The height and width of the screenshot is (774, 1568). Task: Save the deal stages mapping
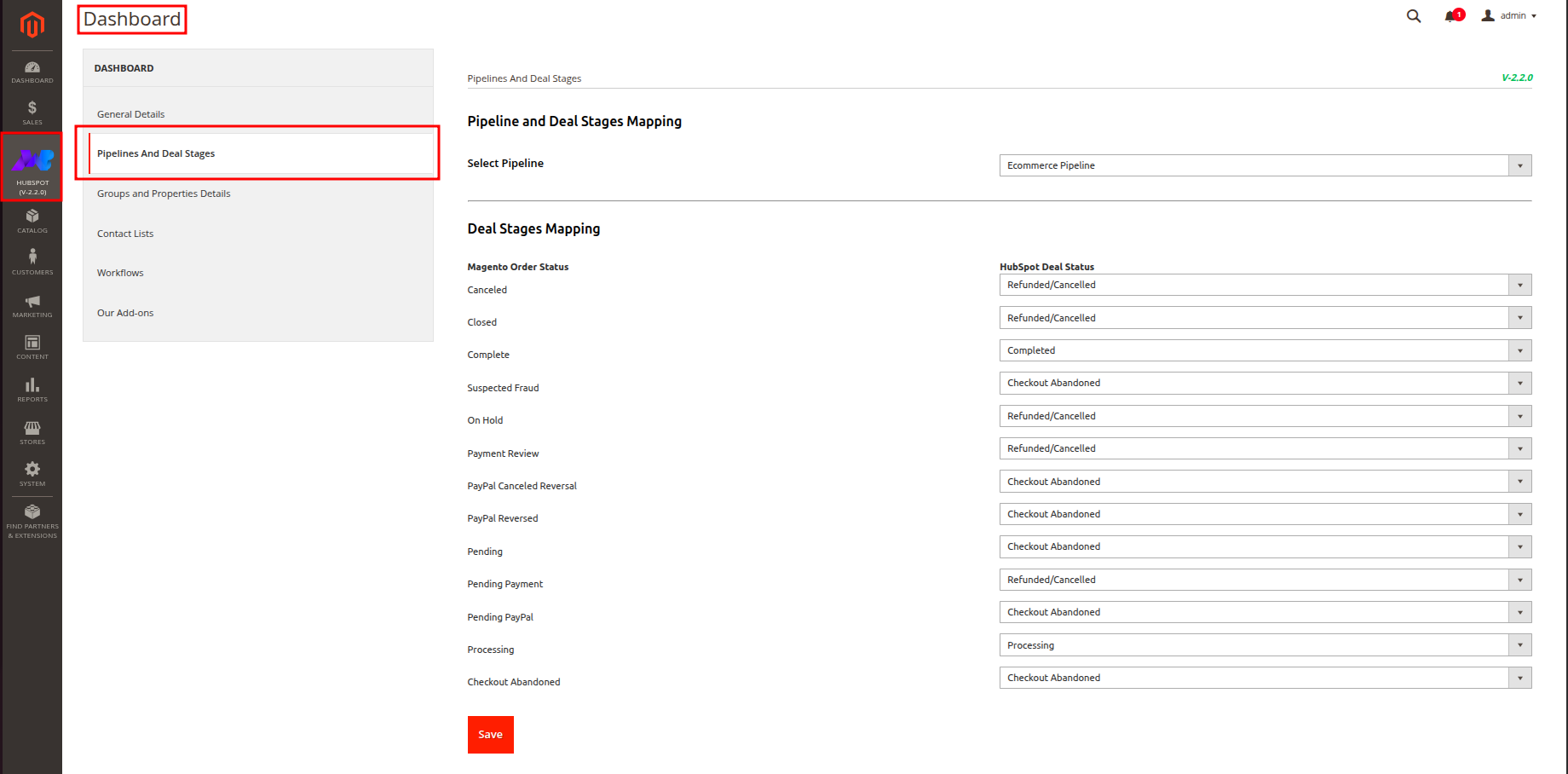tap(490, 735)
